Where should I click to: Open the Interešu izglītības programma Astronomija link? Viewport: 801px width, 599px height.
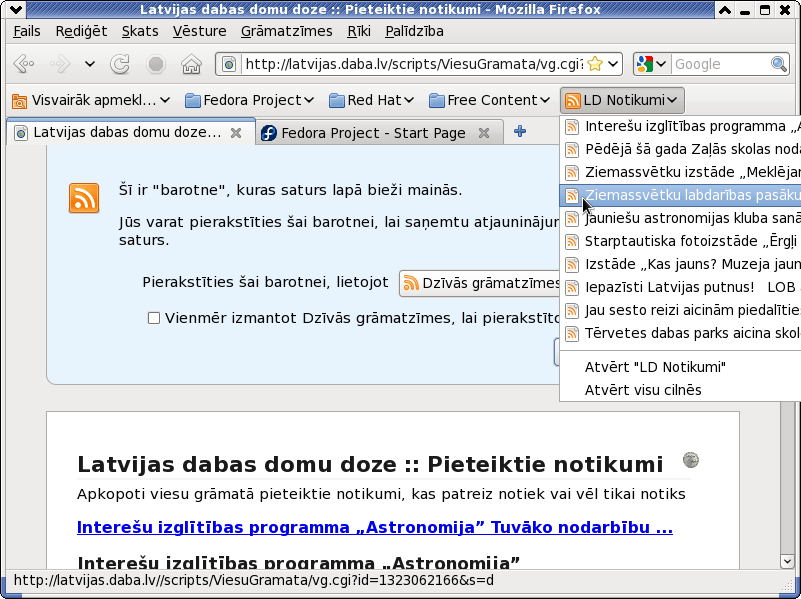(374, 527)
